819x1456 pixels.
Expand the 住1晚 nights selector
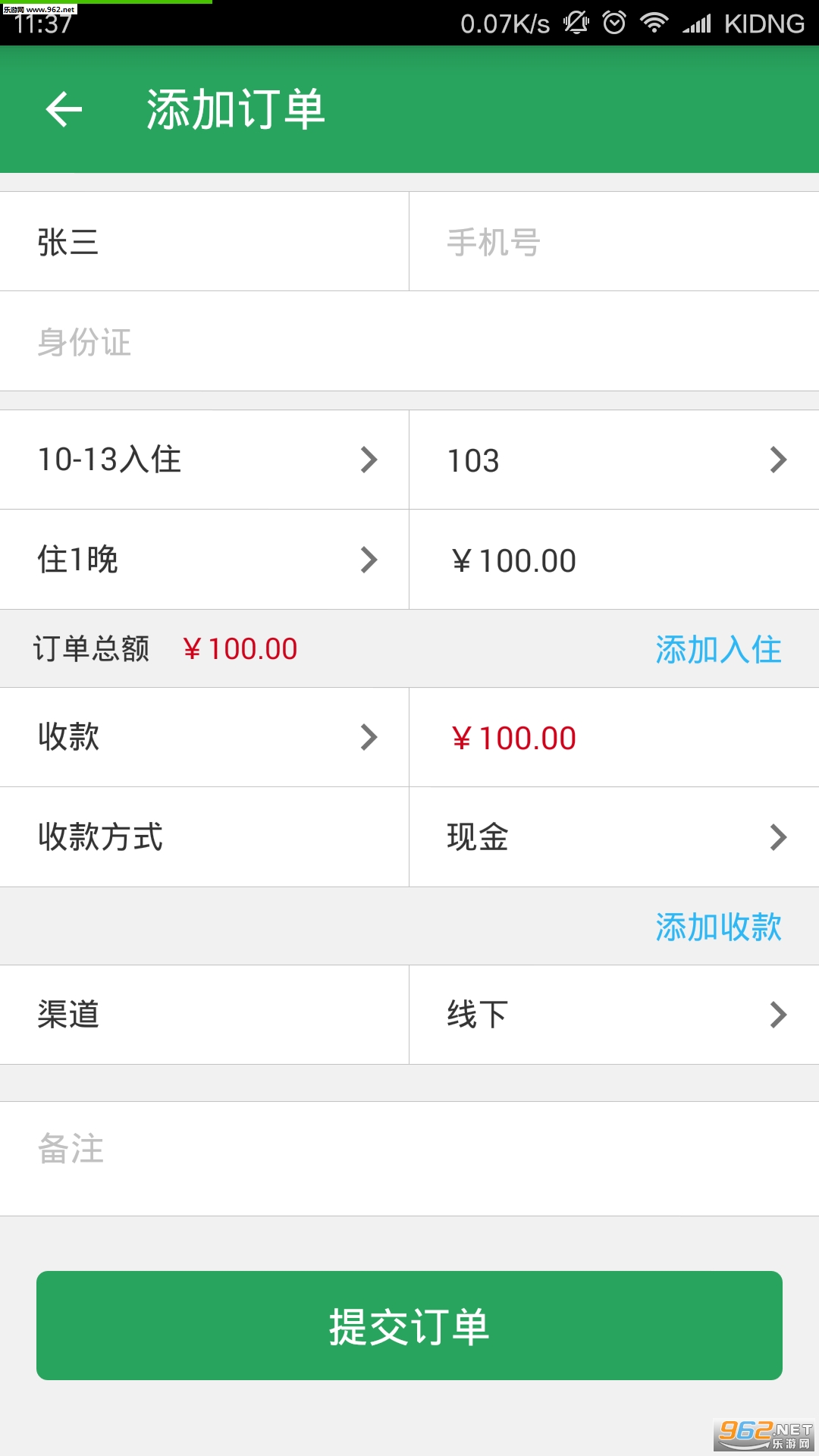coord(205,560)
